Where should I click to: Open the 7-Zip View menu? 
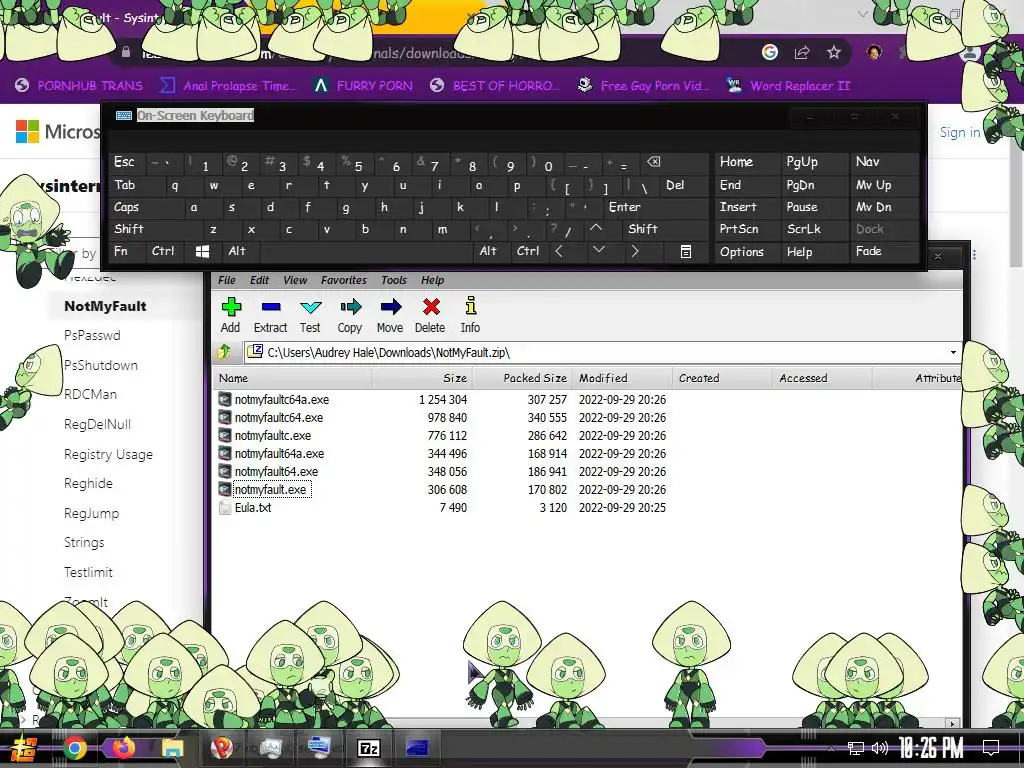tap(295, 280)
